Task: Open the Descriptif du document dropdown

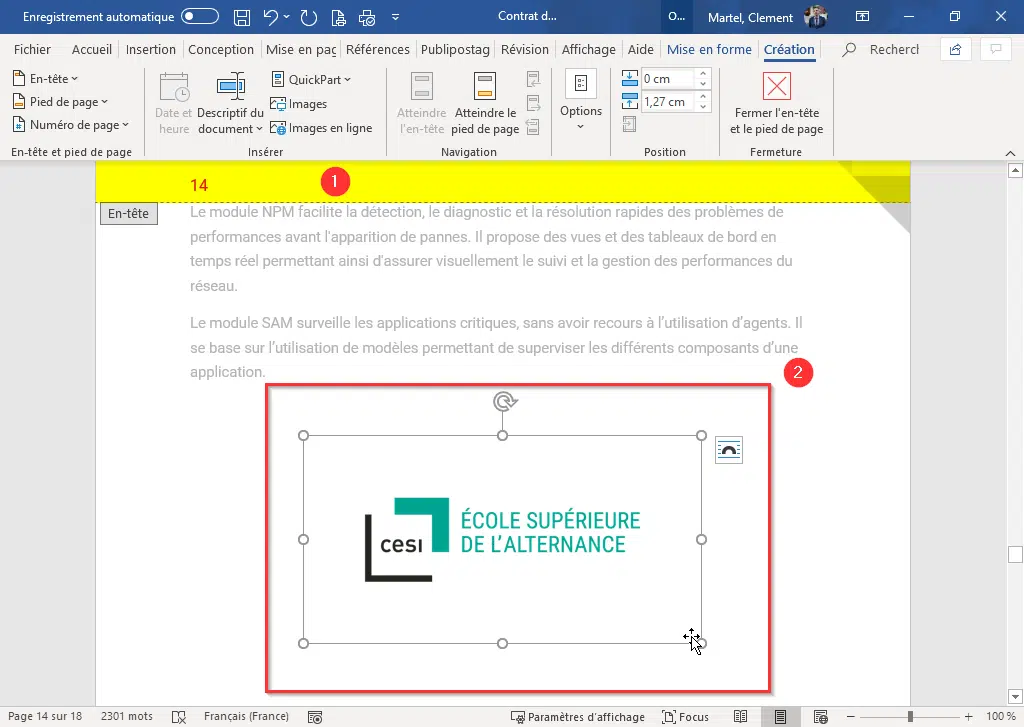Action: [x=231, y=104]
